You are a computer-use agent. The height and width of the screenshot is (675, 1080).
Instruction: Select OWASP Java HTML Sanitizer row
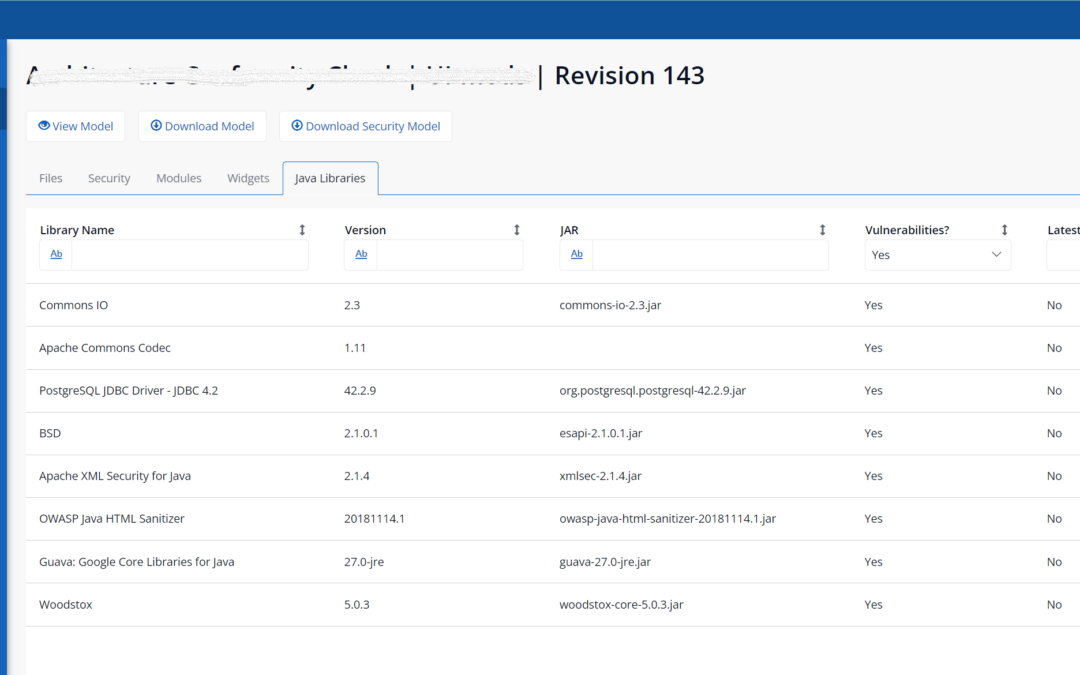click(553, 519)
